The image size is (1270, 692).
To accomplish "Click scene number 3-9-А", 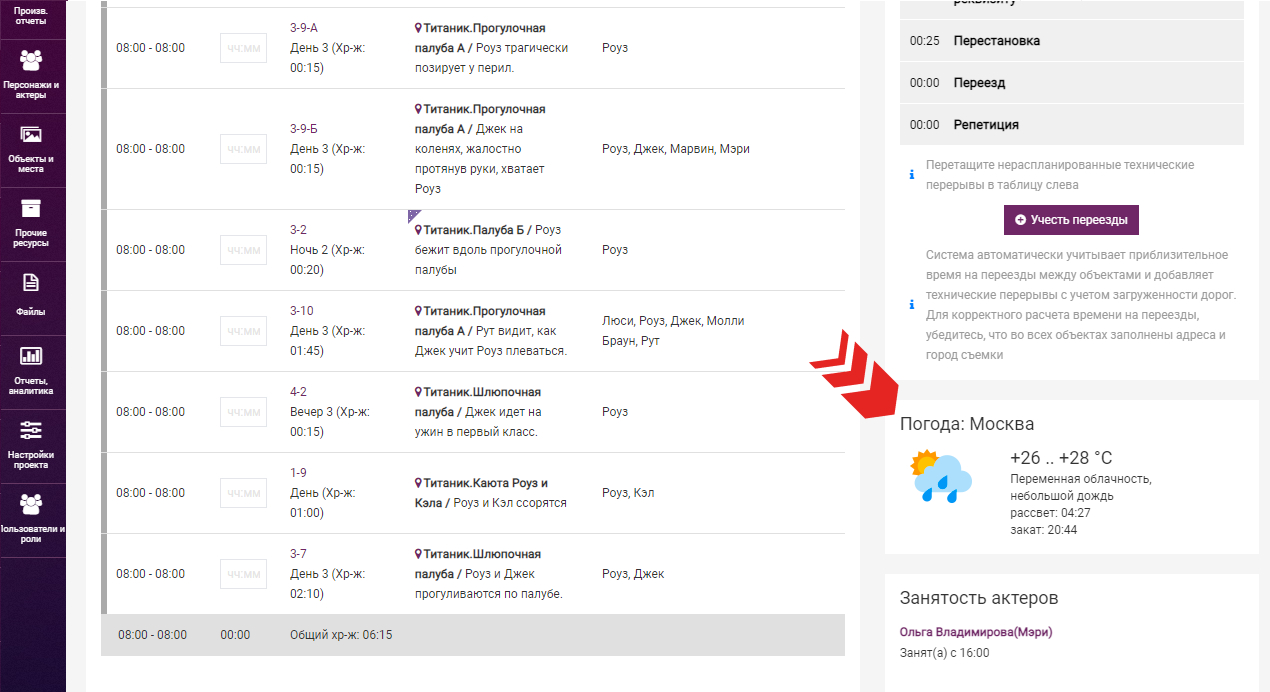I will (305, 28).
